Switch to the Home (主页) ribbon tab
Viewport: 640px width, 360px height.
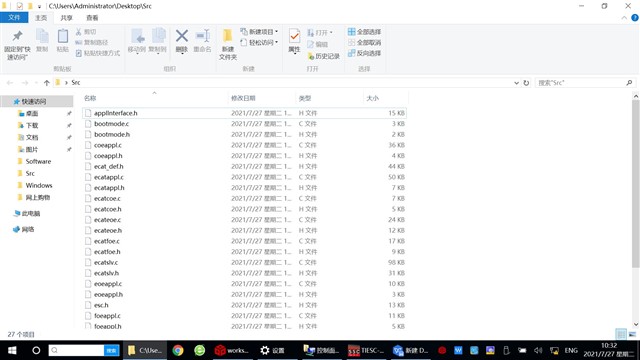(41, 18)
